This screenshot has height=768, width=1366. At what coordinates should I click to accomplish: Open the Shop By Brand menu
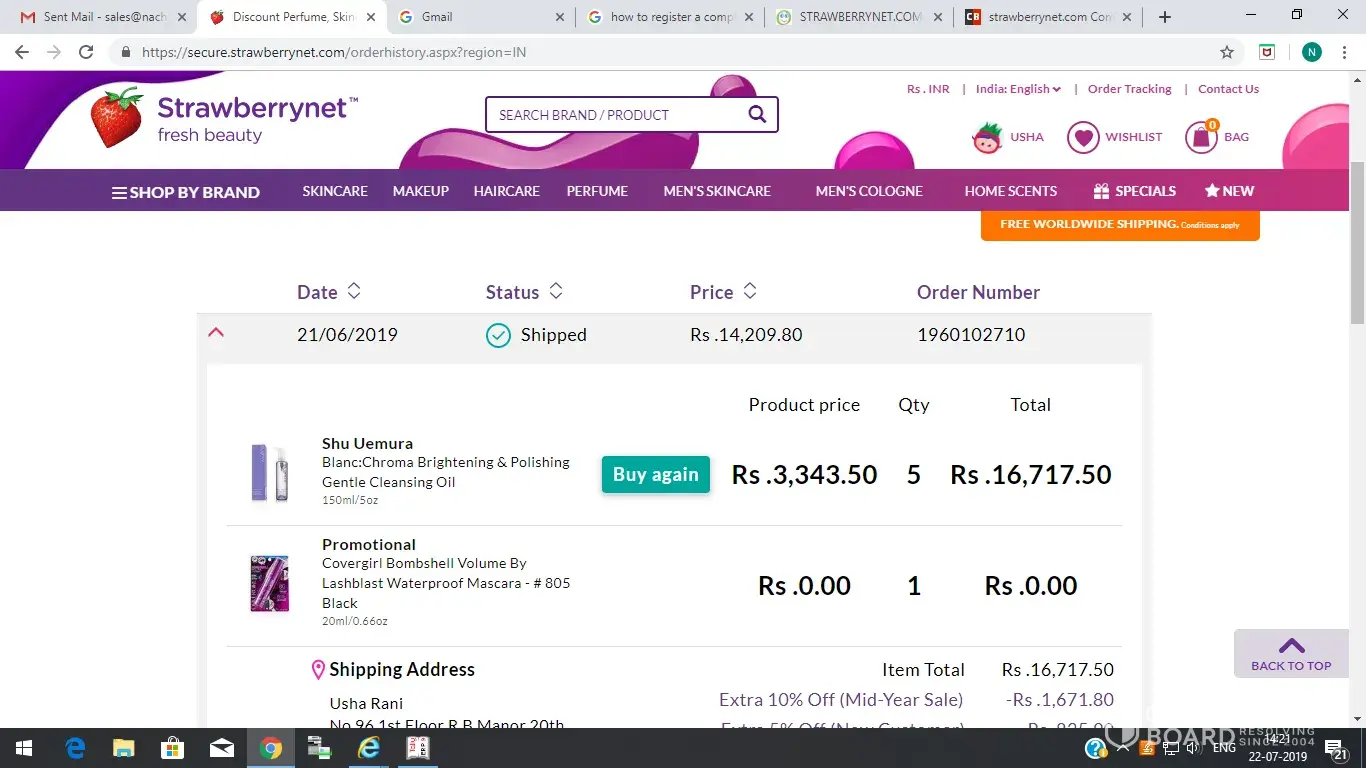coord(186,192)
